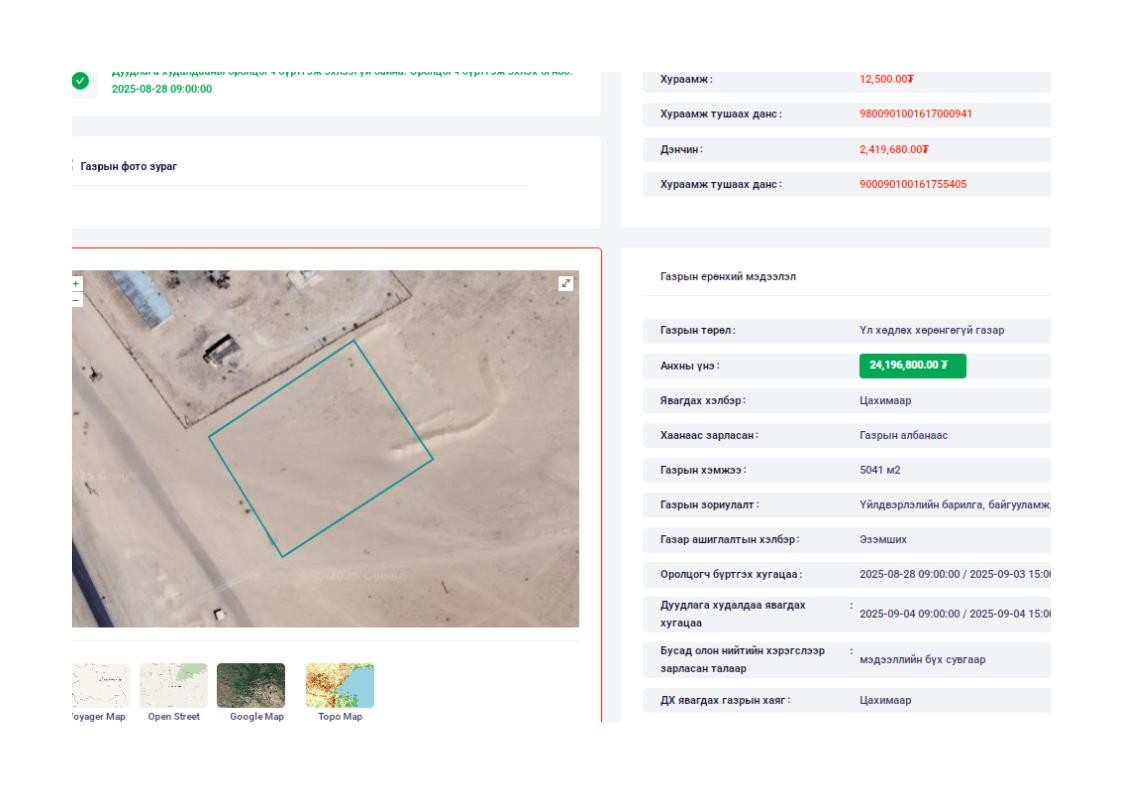This screenshot has height=793, width=1122.
Task: Choose the Google Map satellite thumbnail
Action: pyautogui.click(x=251, y=685)
